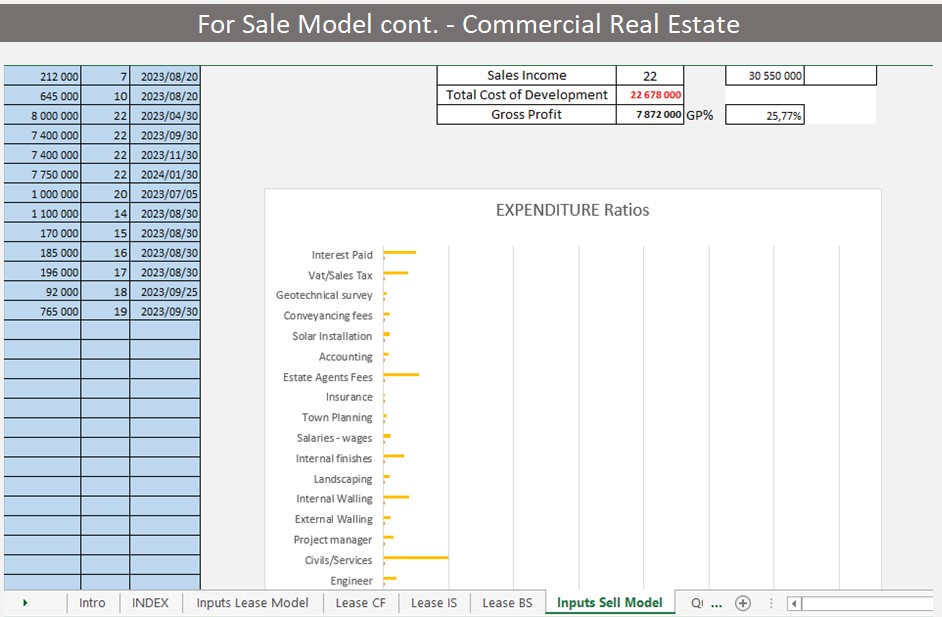Select the Town Planning label

337,418
